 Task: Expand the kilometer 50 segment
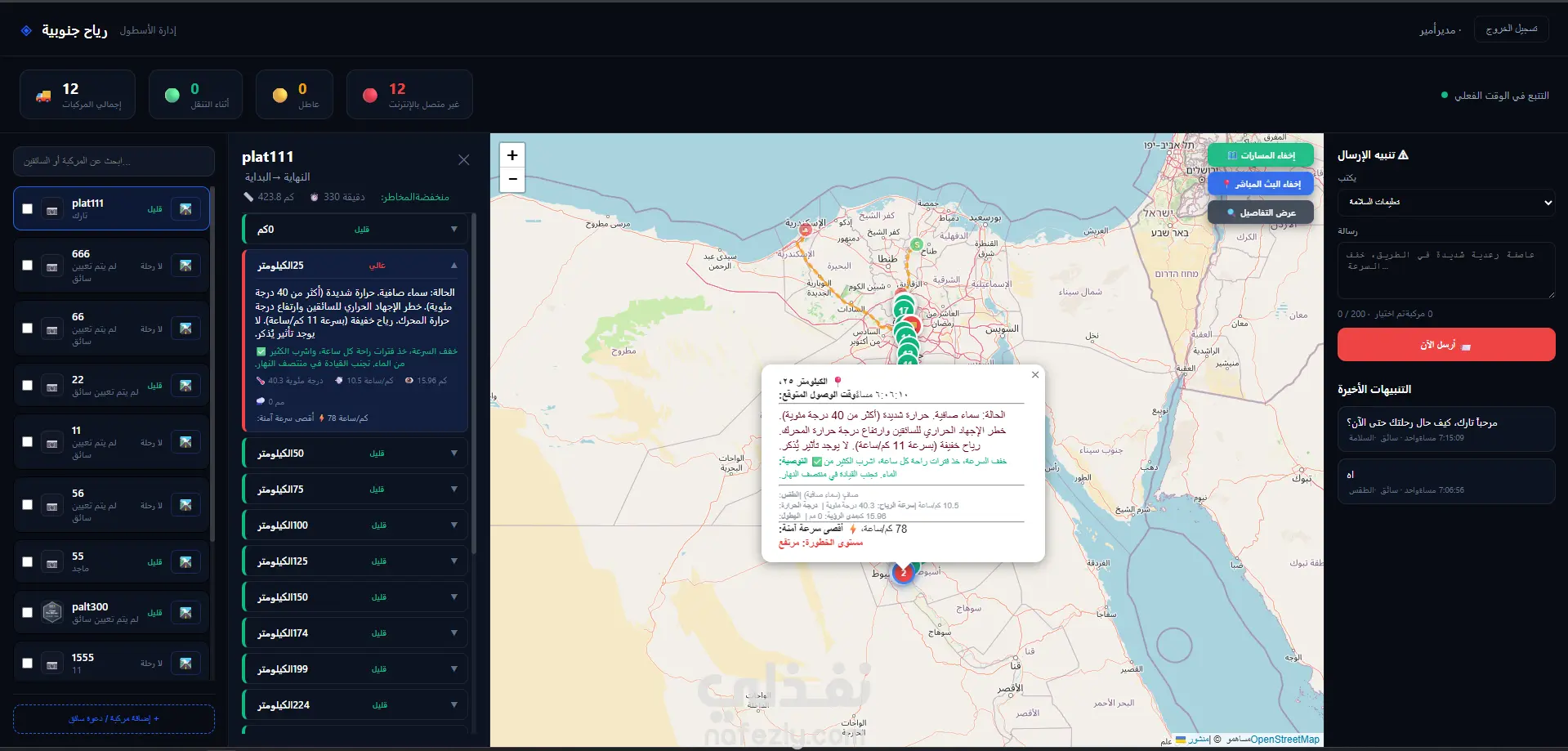pos(355,454)
